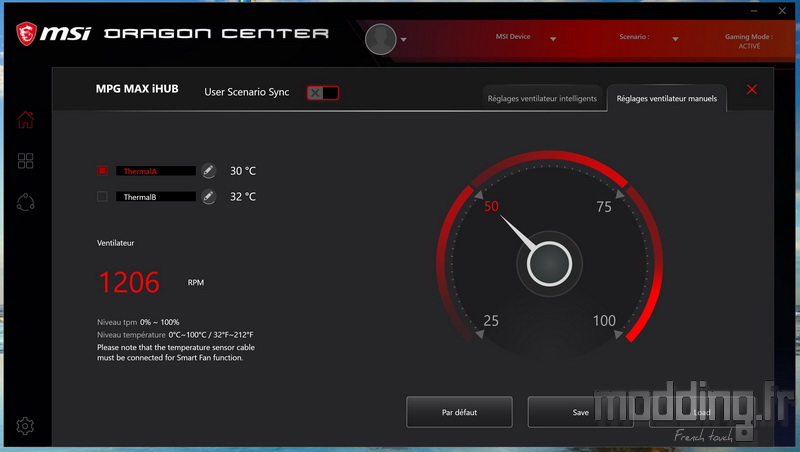The height and width of the screenshot is (452, 800).
Task: Click the Load button
Action: pyautogui.click(x=702, y=412)
